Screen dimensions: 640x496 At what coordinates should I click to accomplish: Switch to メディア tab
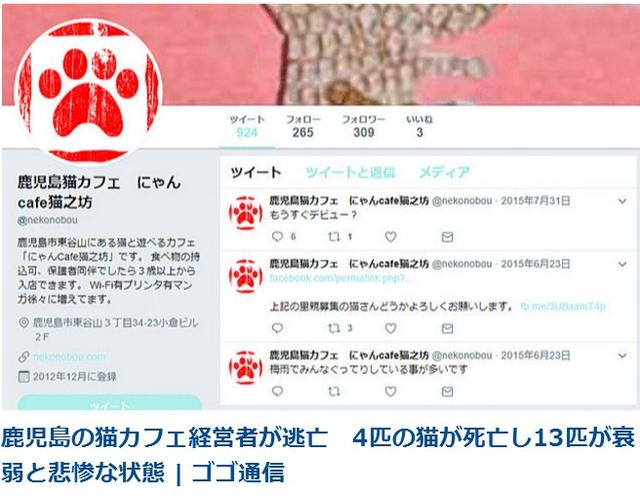(444, 172)
